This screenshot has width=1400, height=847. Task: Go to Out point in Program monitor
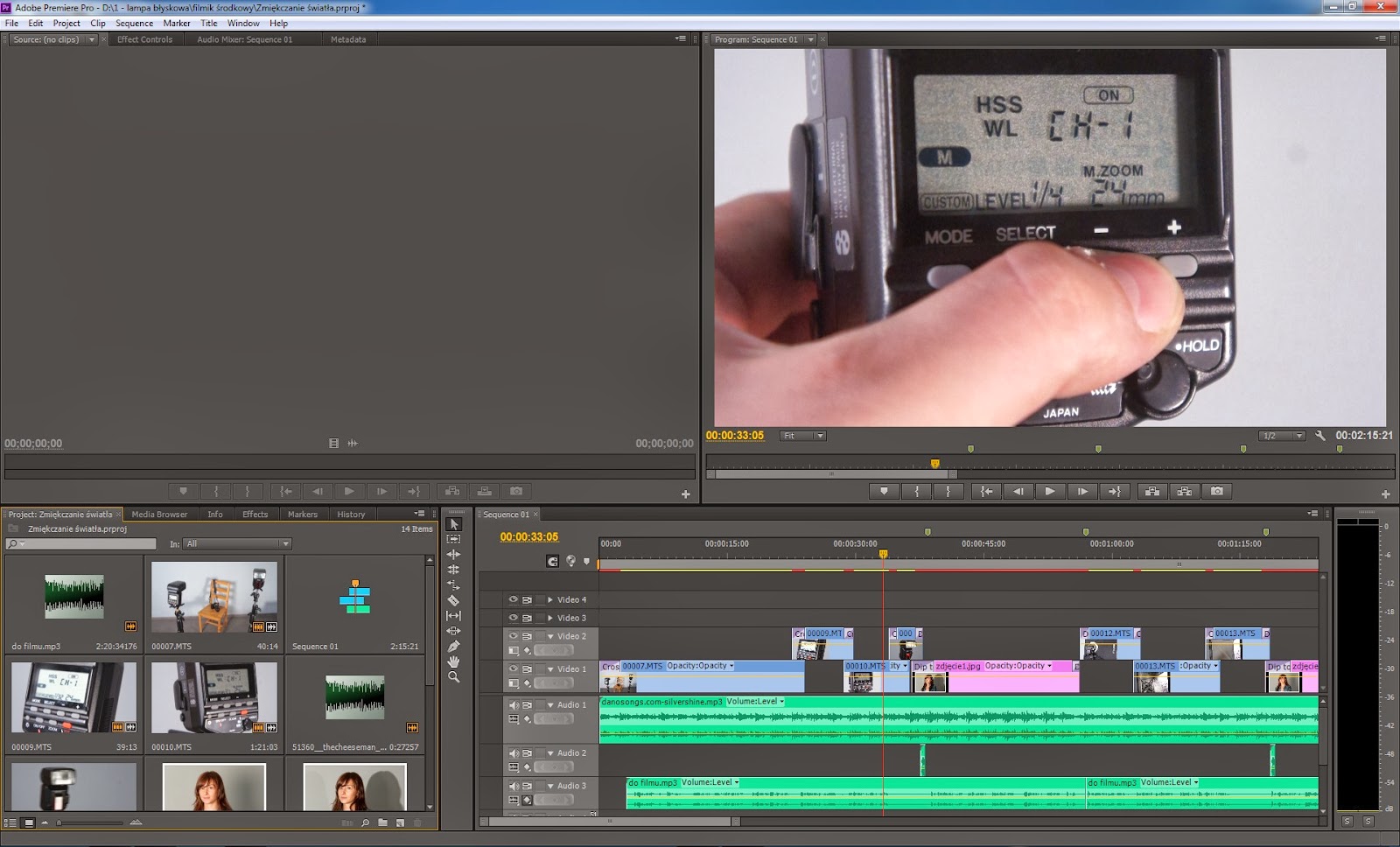[x=1114, y=491]
